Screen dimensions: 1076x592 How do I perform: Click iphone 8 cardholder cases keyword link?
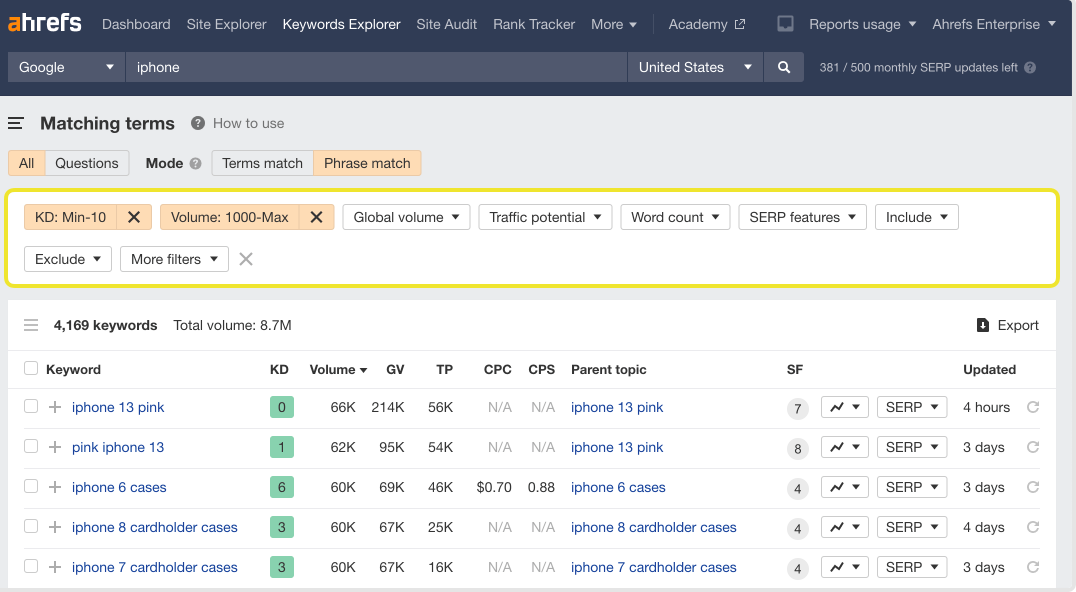(x=154, y=527)
